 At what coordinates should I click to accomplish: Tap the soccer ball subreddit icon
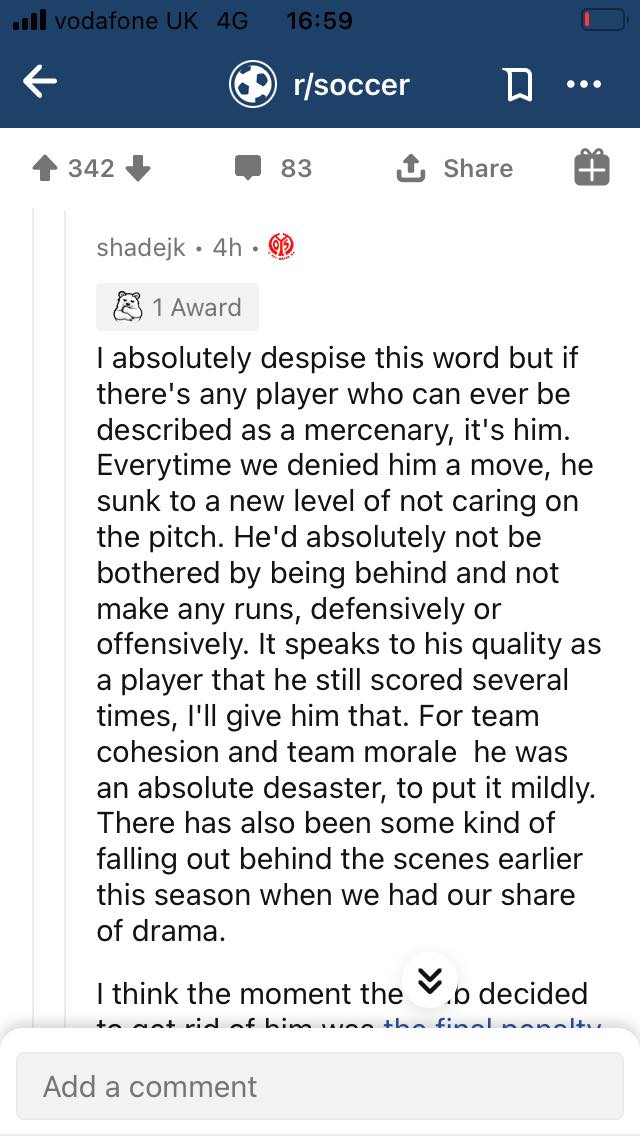(252, 85)
